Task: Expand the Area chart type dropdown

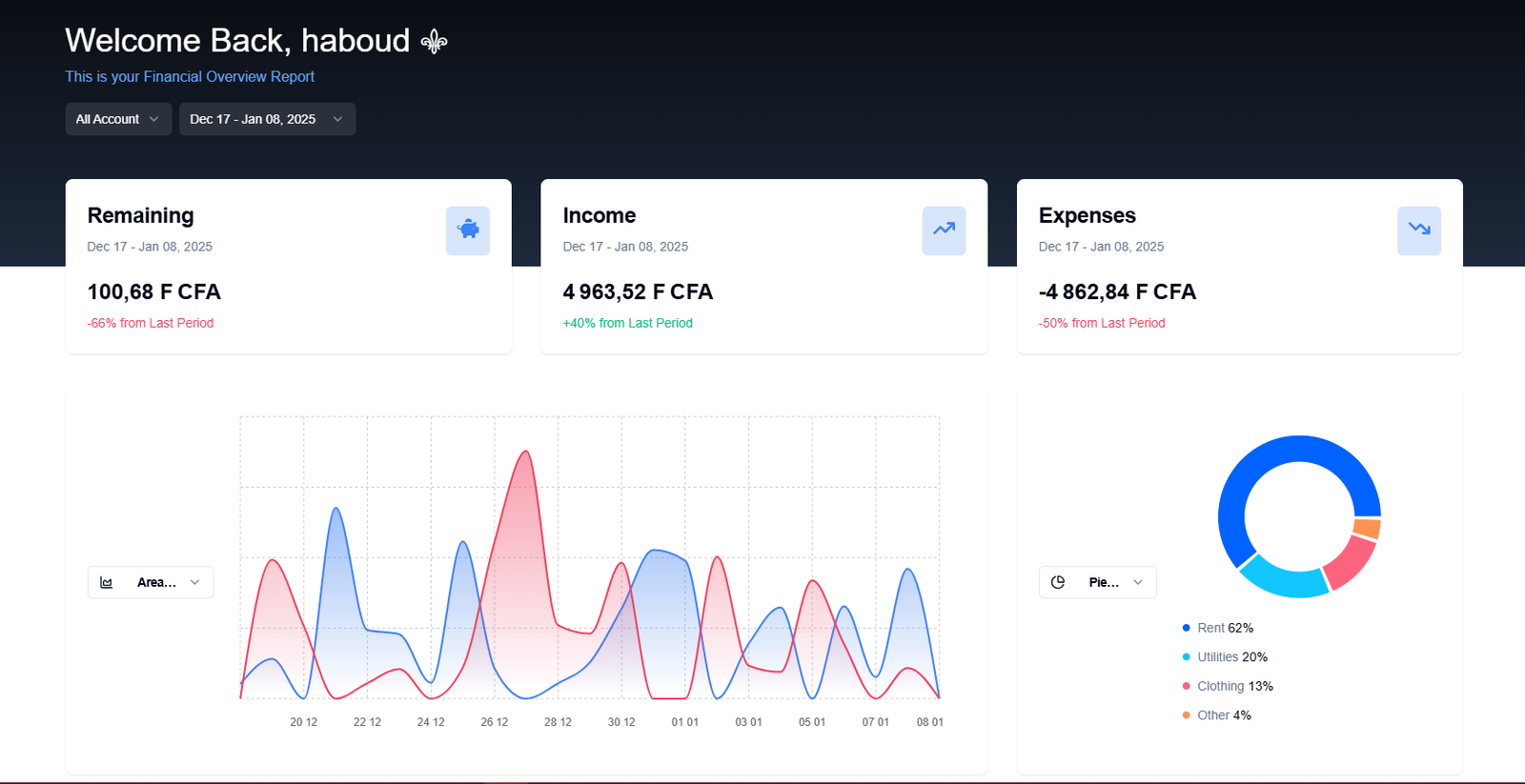Action: coord(151,582)
